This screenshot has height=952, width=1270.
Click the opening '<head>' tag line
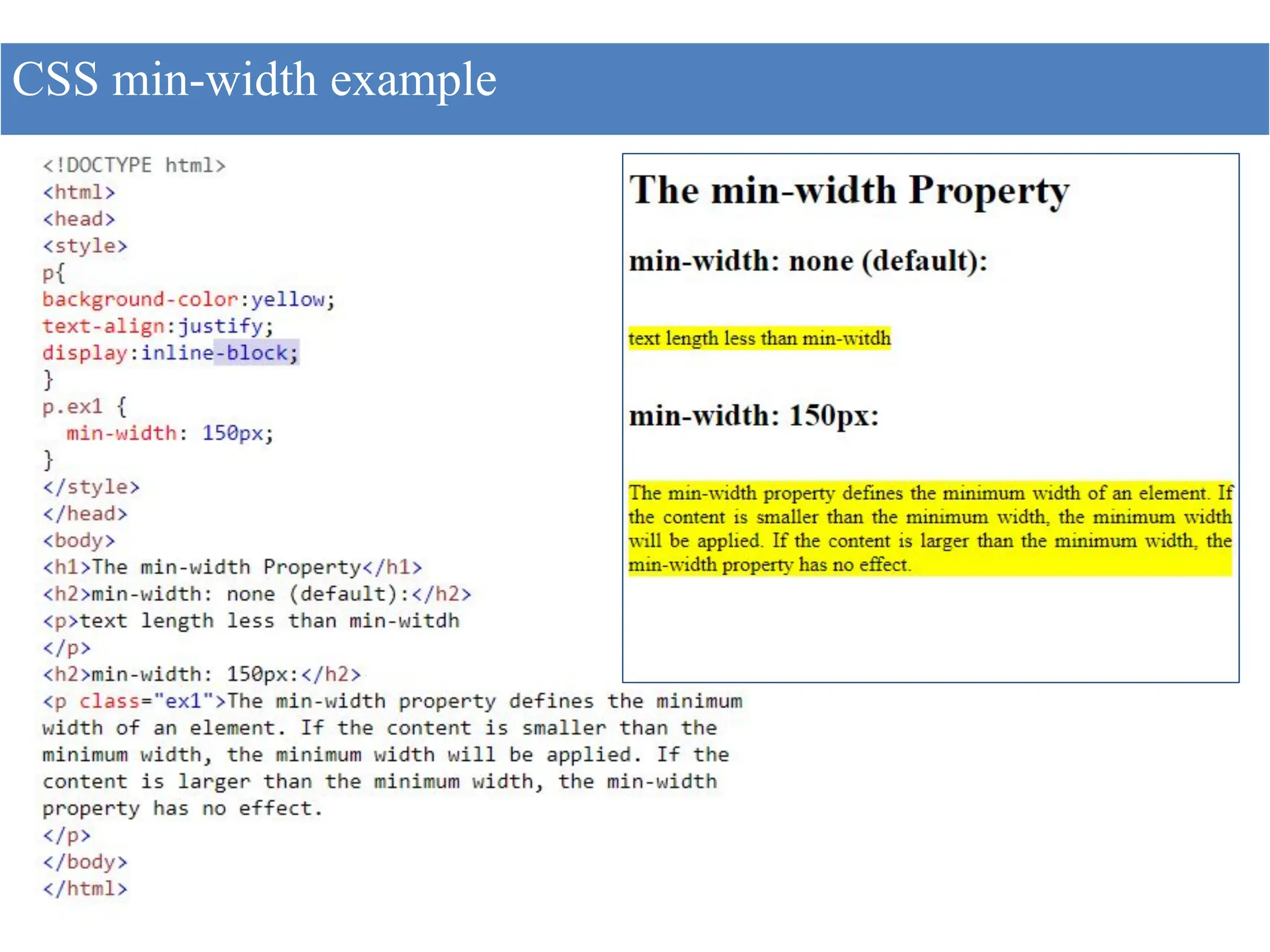pos(79,219)
